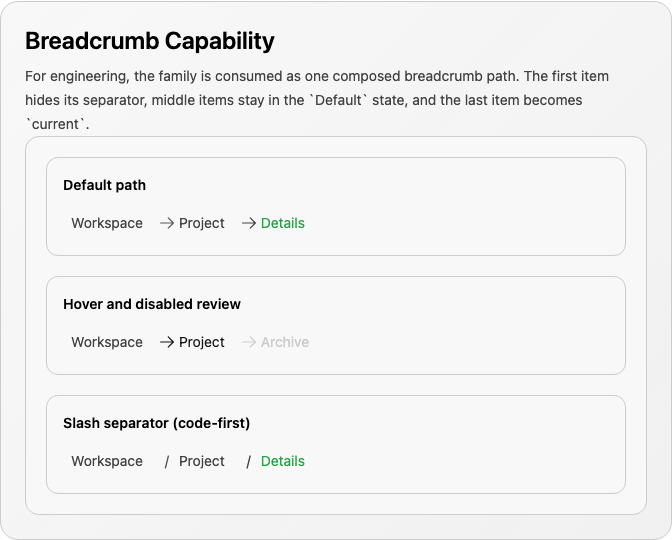Open Project in the Slash separator breadcrumb
This screenshot has width=672, height=540.
pos(201,461)
